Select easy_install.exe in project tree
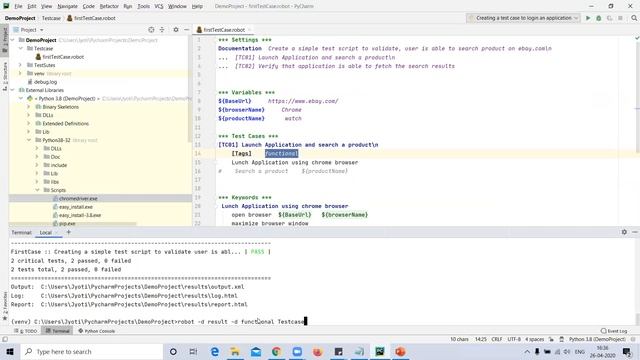The image size is (640, 360). 76,207
